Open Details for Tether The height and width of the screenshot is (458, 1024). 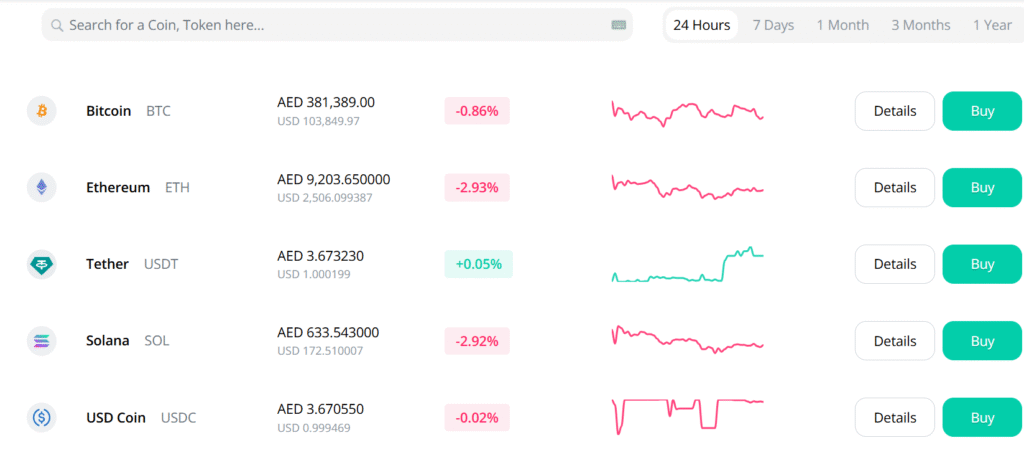pos(895,264)
